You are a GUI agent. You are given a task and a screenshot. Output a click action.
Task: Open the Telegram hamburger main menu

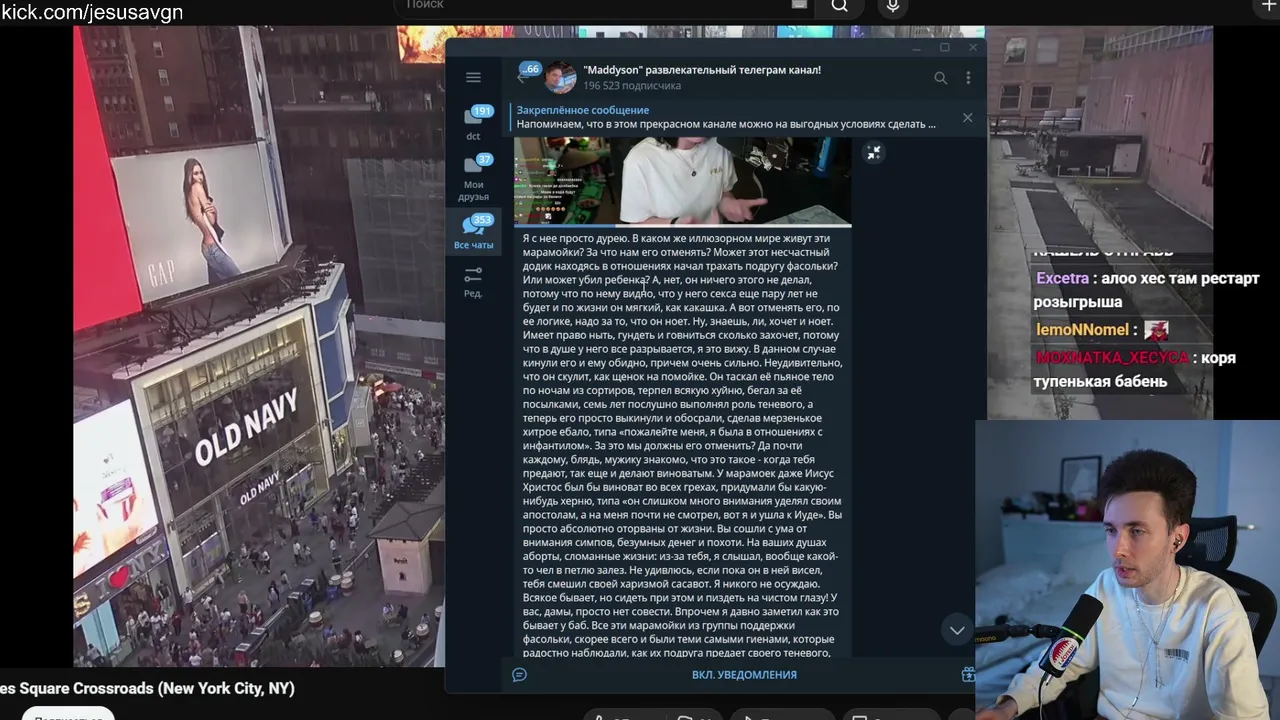[x=473, y=78]
